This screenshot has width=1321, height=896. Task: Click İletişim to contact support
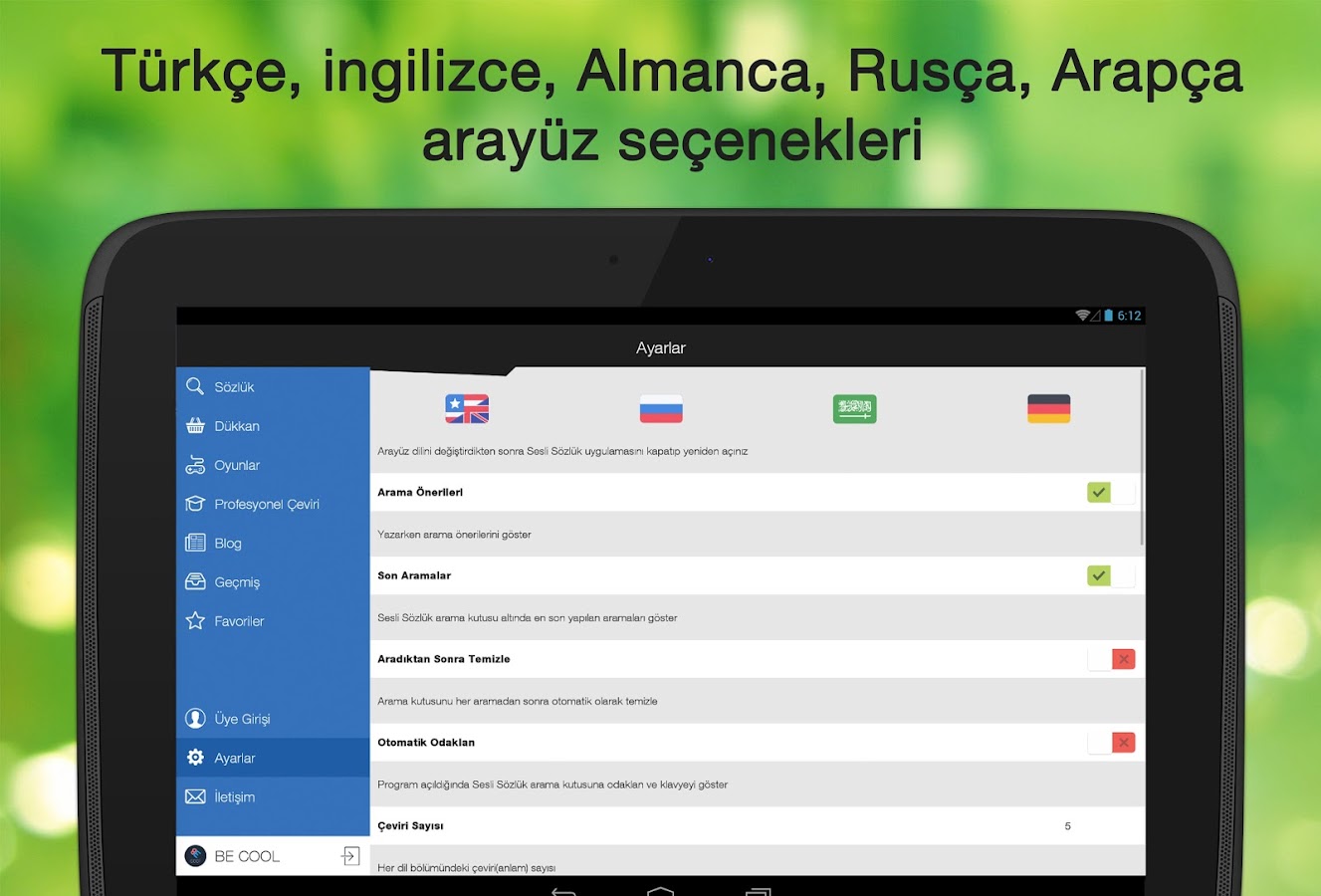[236, 796]
